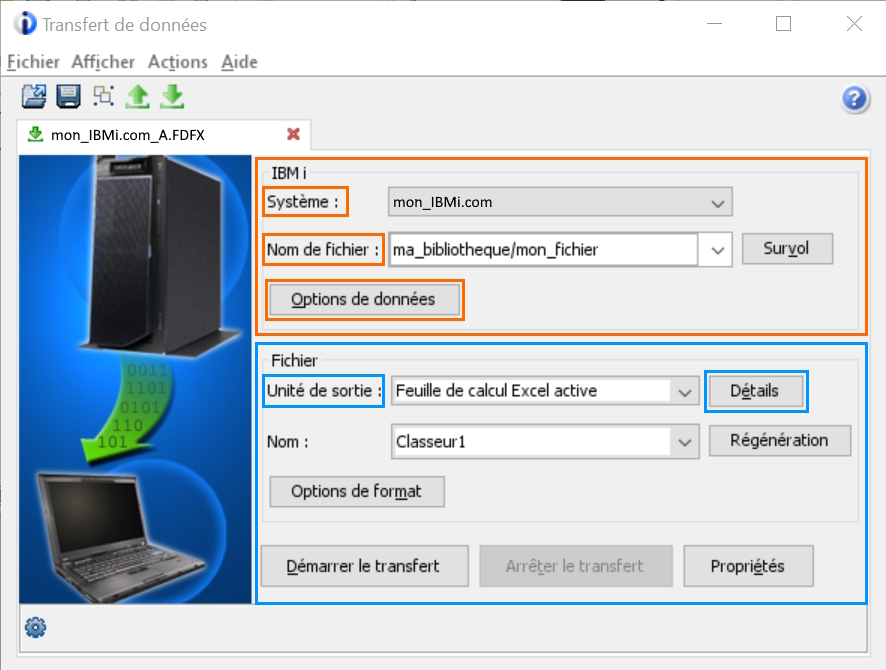Click the save floppy disk toolbar icon
The height and width of the screenshot is (670, 886).
(68, 96)
